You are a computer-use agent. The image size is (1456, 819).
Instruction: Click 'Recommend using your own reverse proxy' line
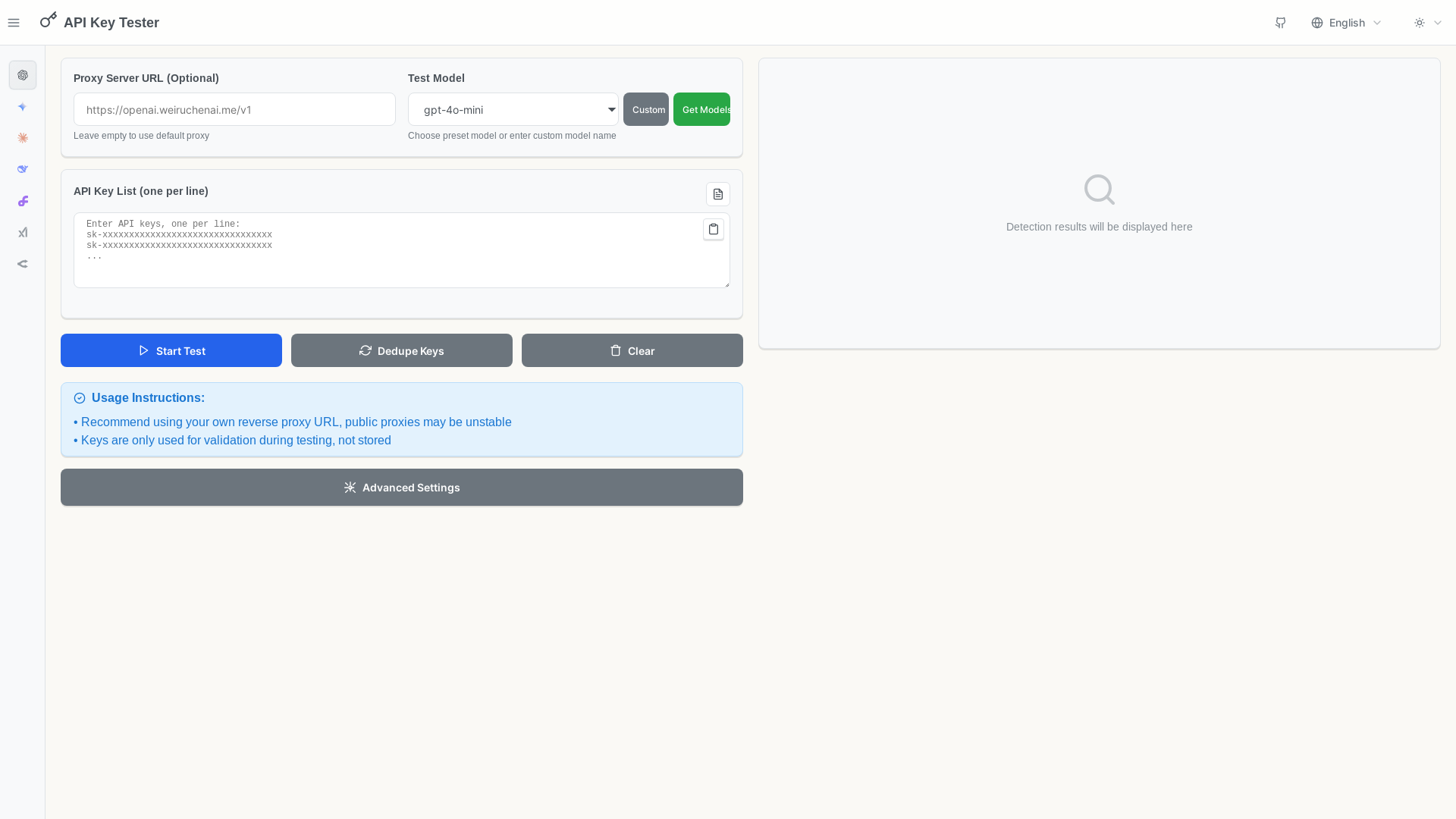pos(293,422)
